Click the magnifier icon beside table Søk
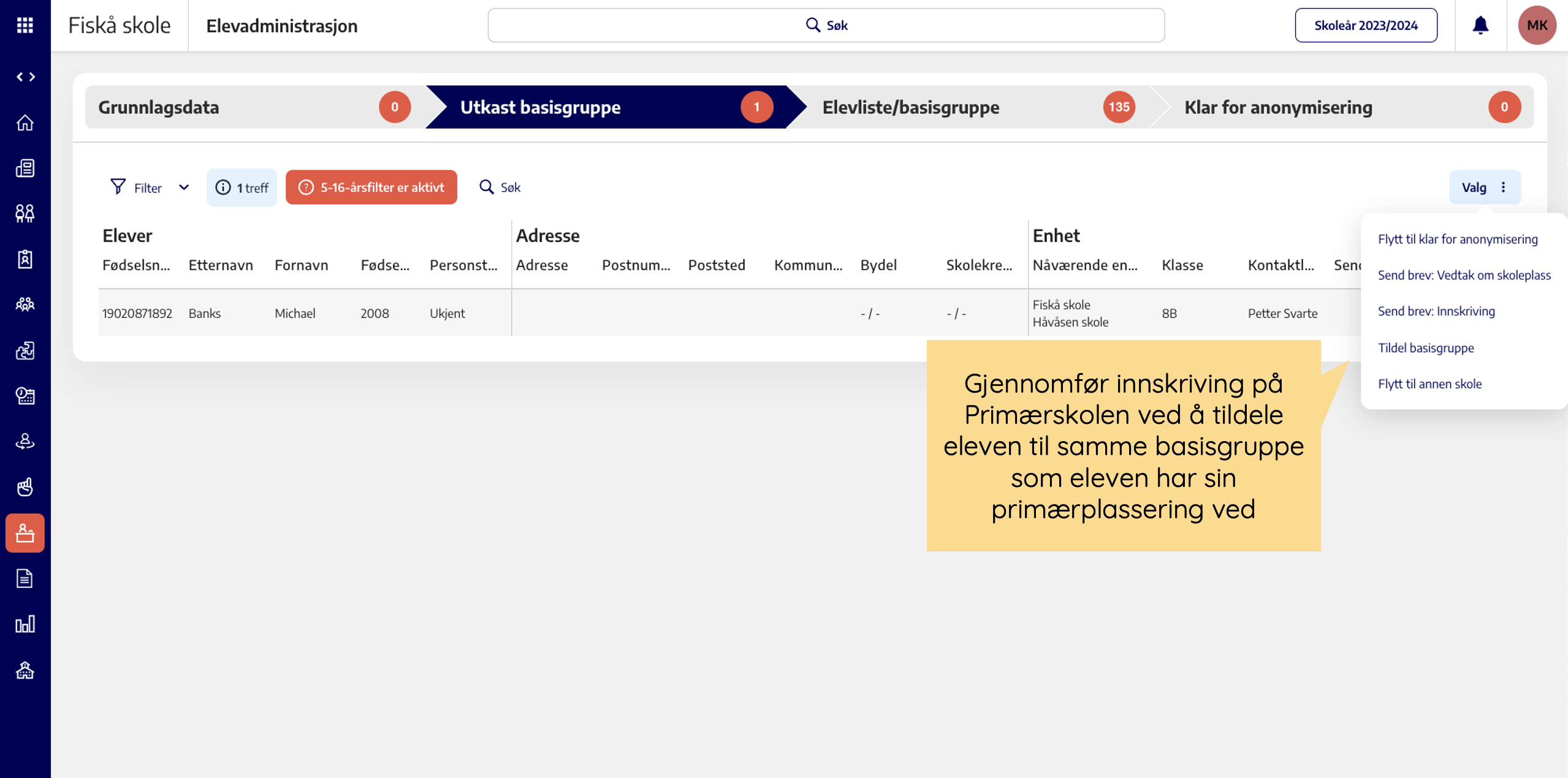The height and width of the screenshot is (778, 1568). [486, 187]
